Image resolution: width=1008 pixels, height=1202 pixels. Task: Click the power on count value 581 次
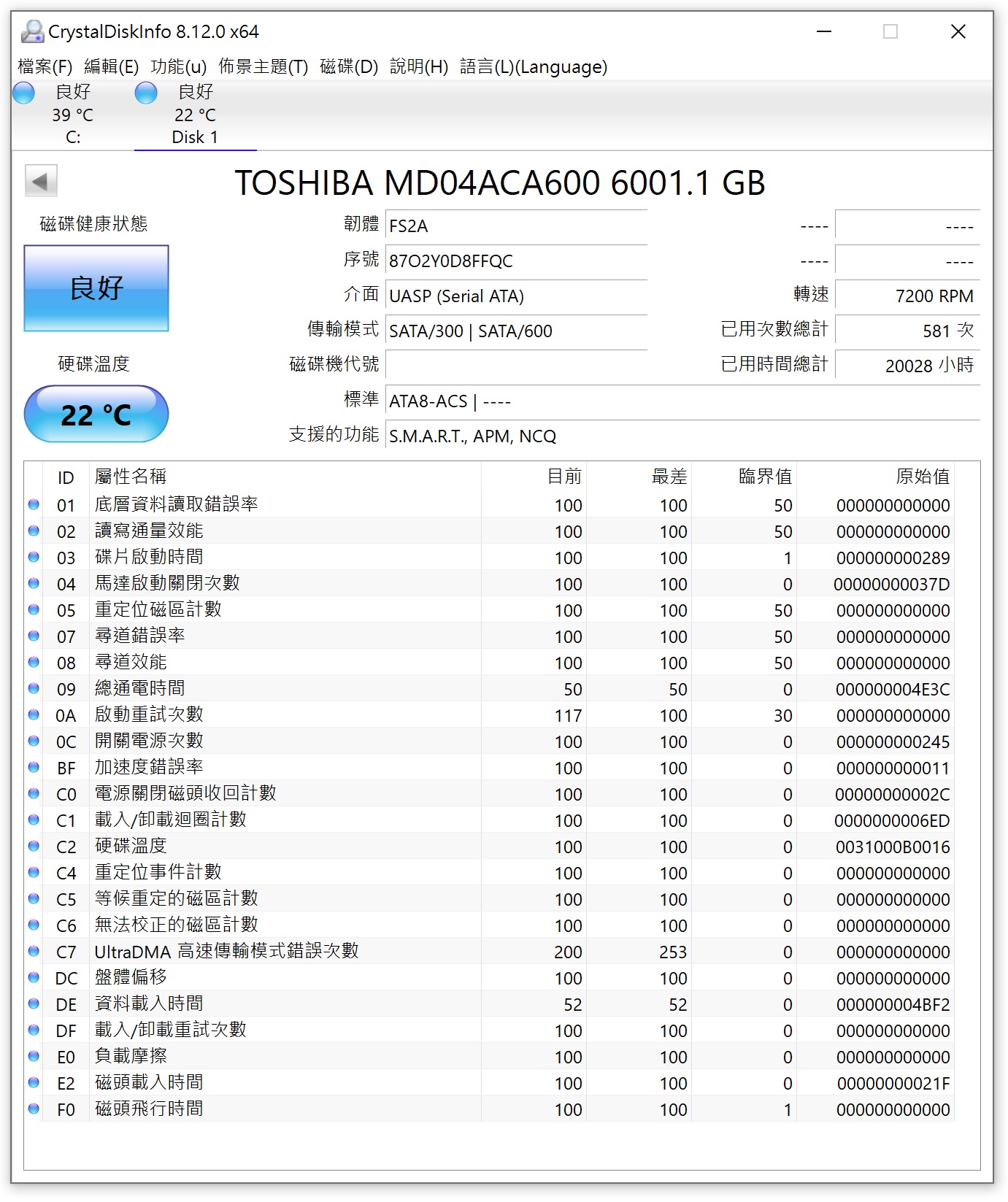(x=907, y=331)
